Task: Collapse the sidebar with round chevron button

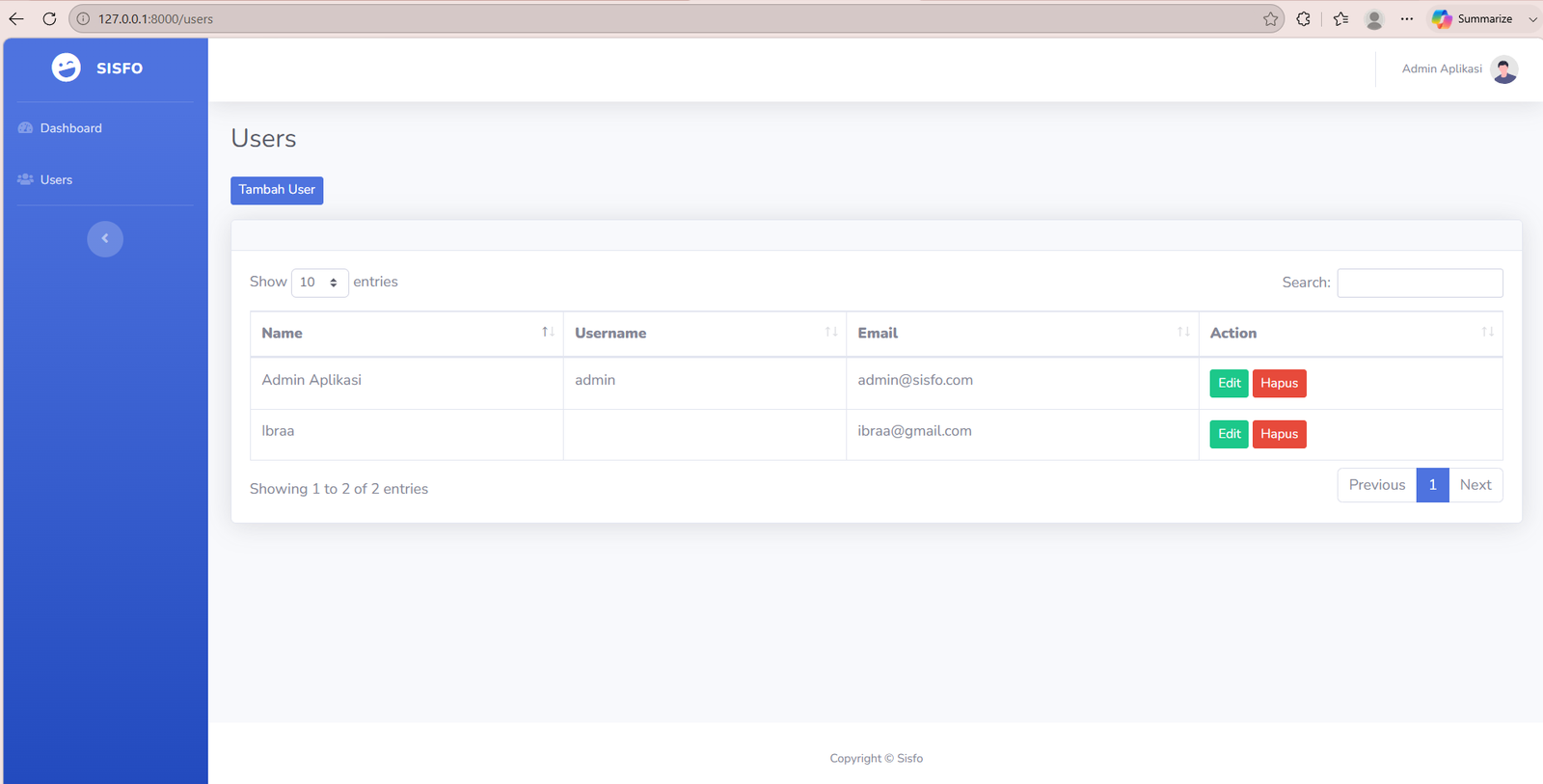Action: coord(105,239)
